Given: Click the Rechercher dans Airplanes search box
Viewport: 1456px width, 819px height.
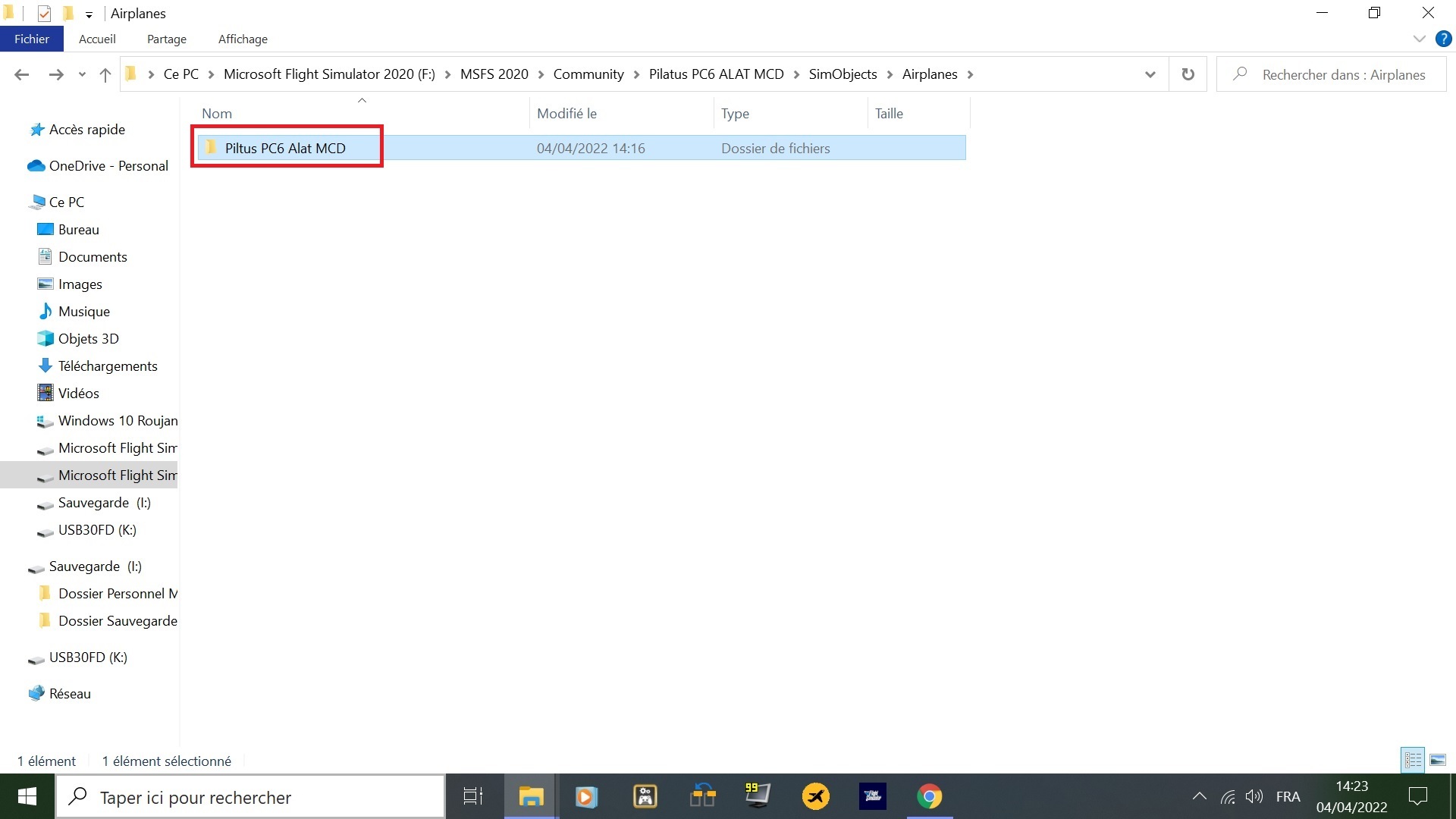Looking at the screenshot, I should 1343,74.
